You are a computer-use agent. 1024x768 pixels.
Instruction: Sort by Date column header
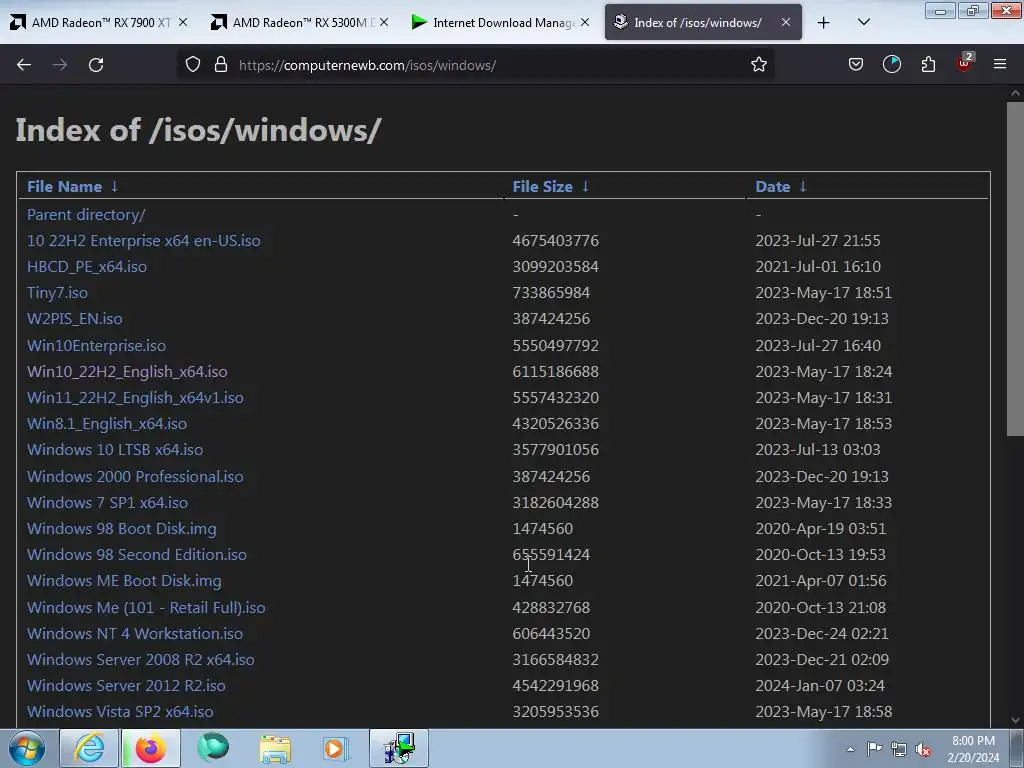pos(773,187)
